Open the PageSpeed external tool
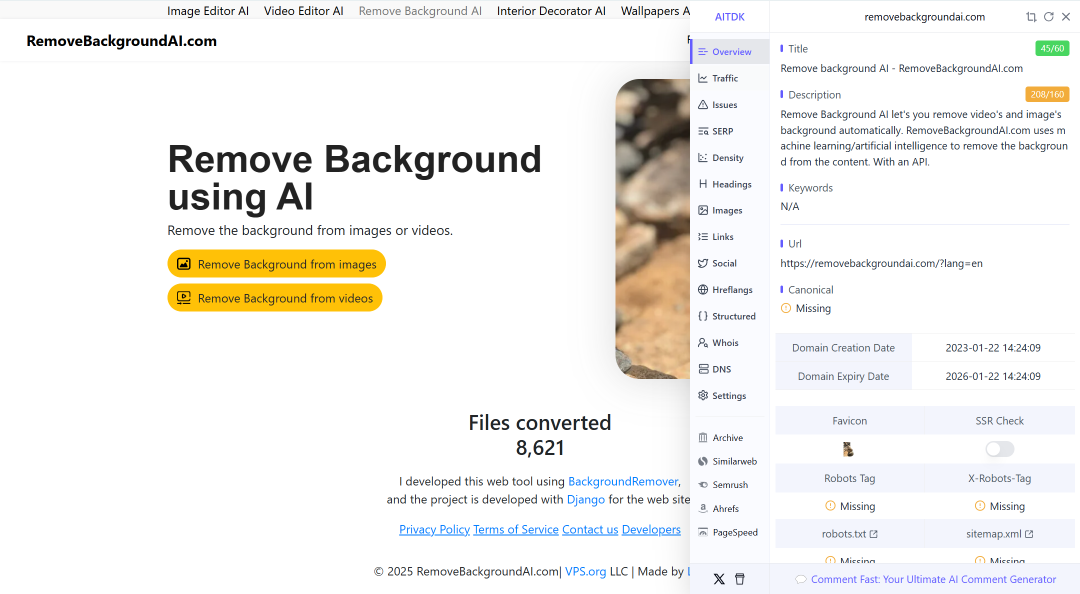 729,533
